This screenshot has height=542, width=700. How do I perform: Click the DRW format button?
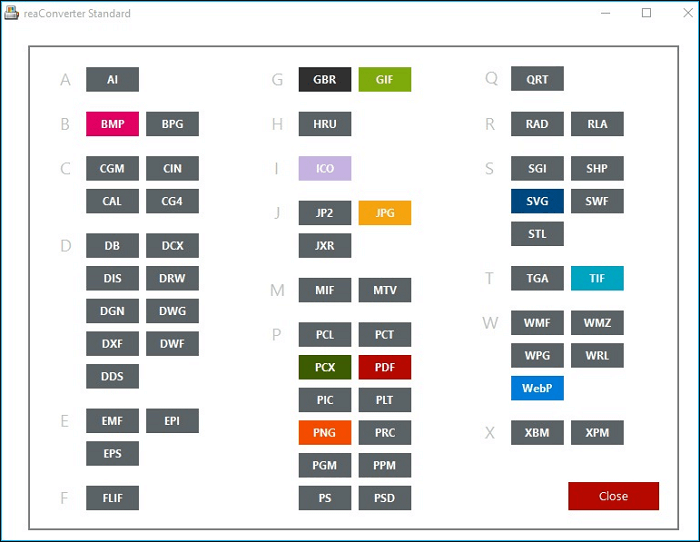172,278
